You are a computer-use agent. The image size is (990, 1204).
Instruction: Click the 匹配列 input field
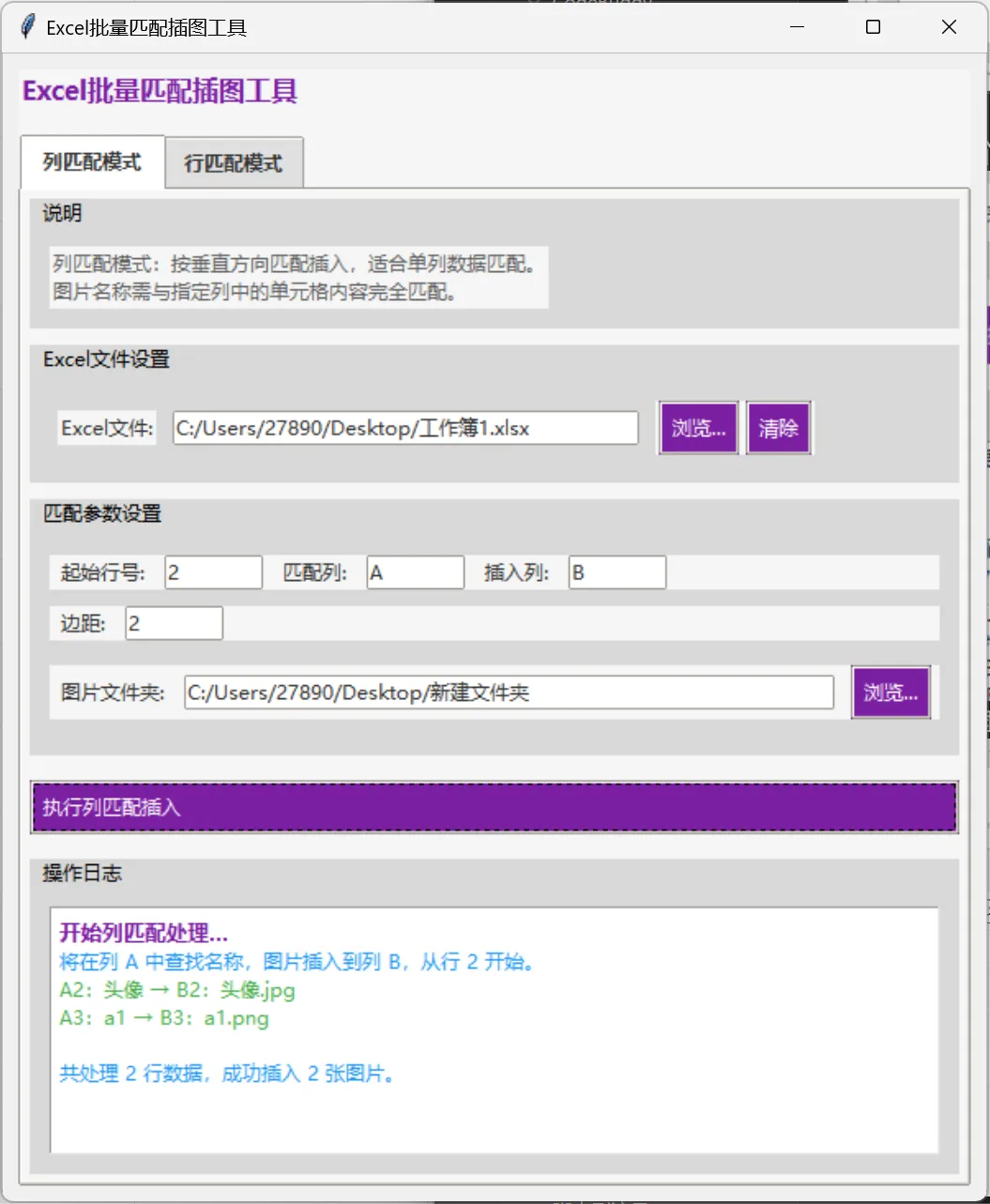[415, 572]
